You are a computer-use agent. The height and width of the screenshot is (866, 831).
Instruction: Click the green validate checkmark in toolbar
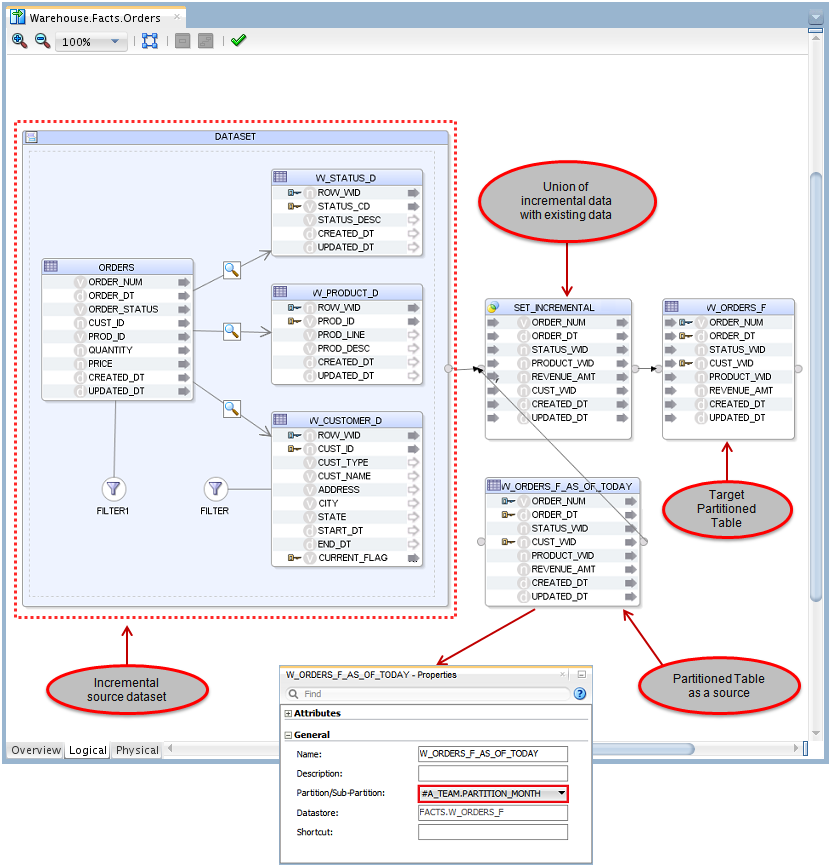pos(236,41)
